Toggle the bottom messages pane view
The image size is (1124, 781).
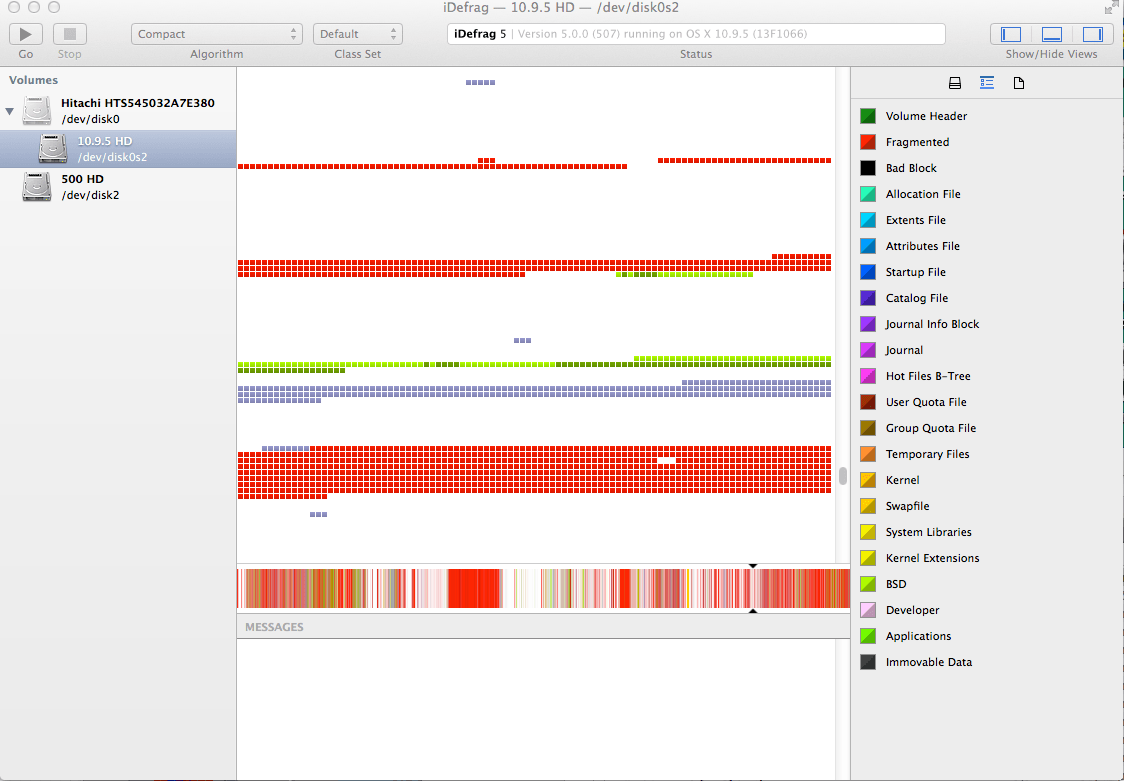tap(1052, 34)
